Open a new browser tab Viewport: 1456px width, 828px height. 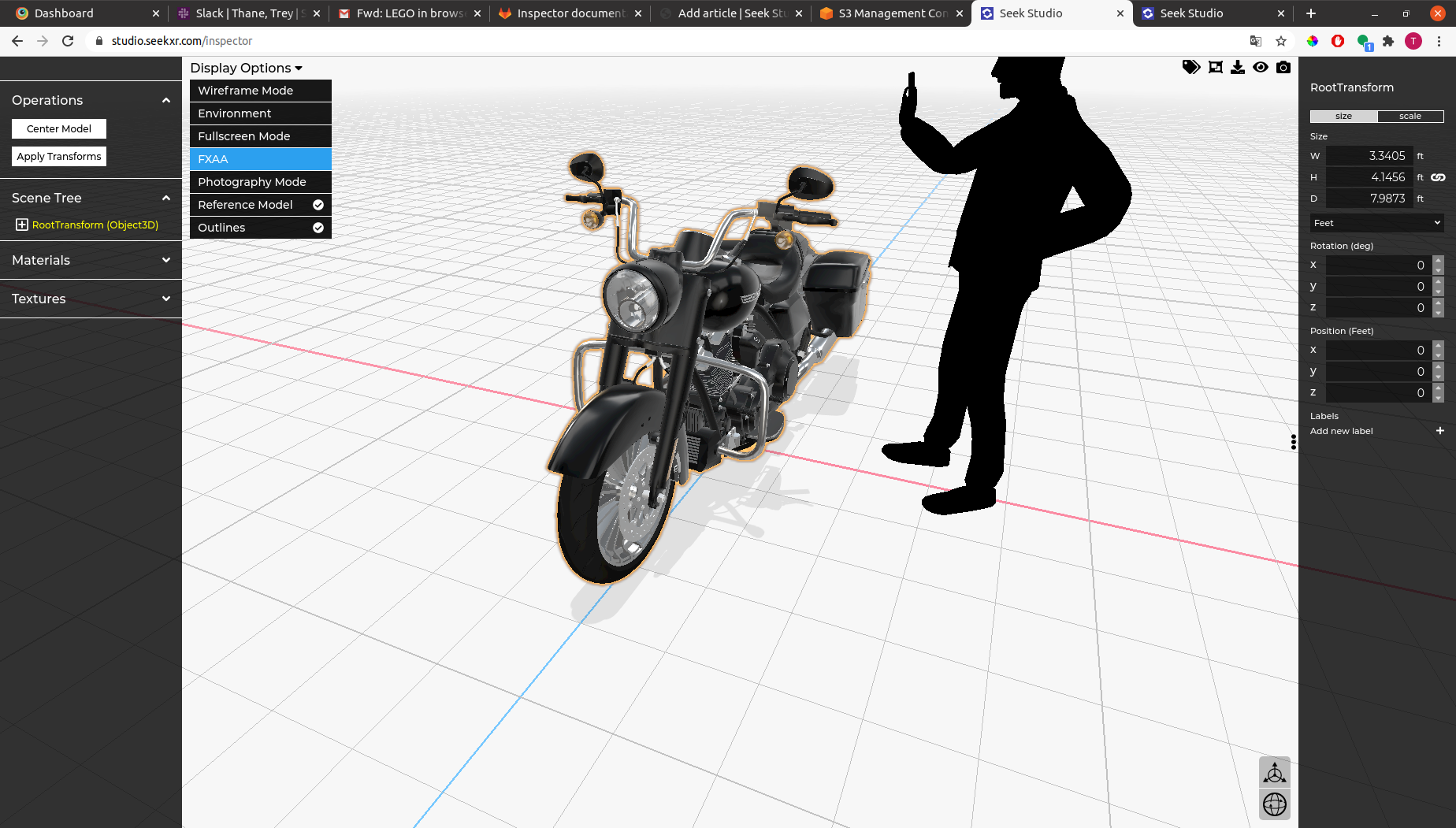(x=1311, y=13)
